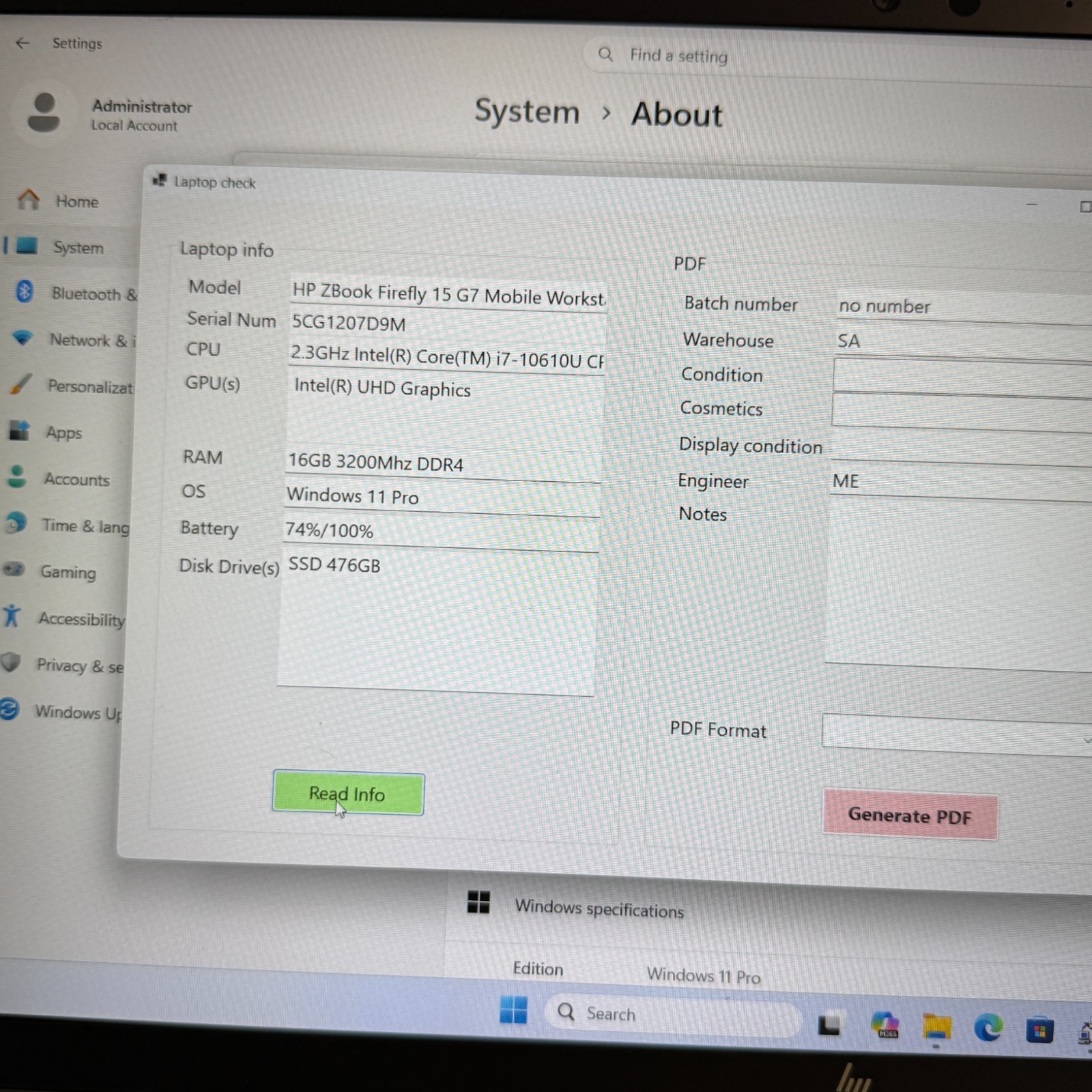Open the Windows Start menu
This screenshot has width=1092, height=1092.
(513, 1009)
